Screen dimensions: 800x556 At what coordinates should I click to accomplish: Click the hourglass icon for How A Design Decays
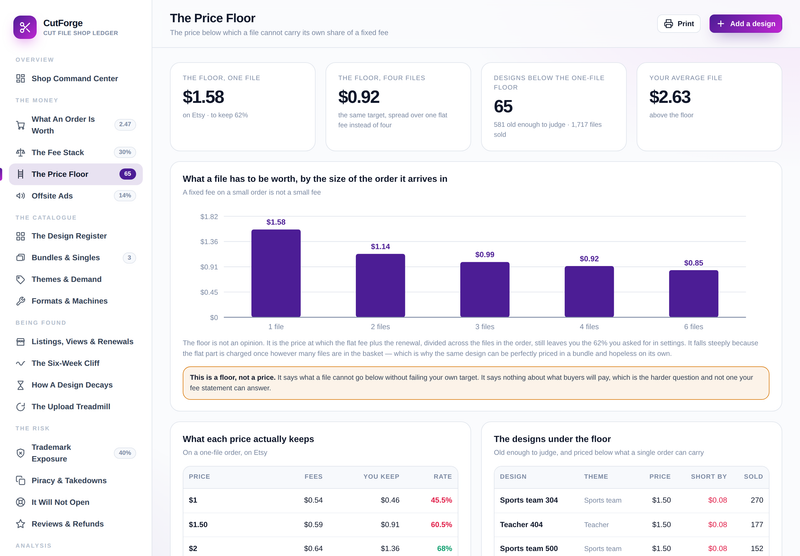20,385
